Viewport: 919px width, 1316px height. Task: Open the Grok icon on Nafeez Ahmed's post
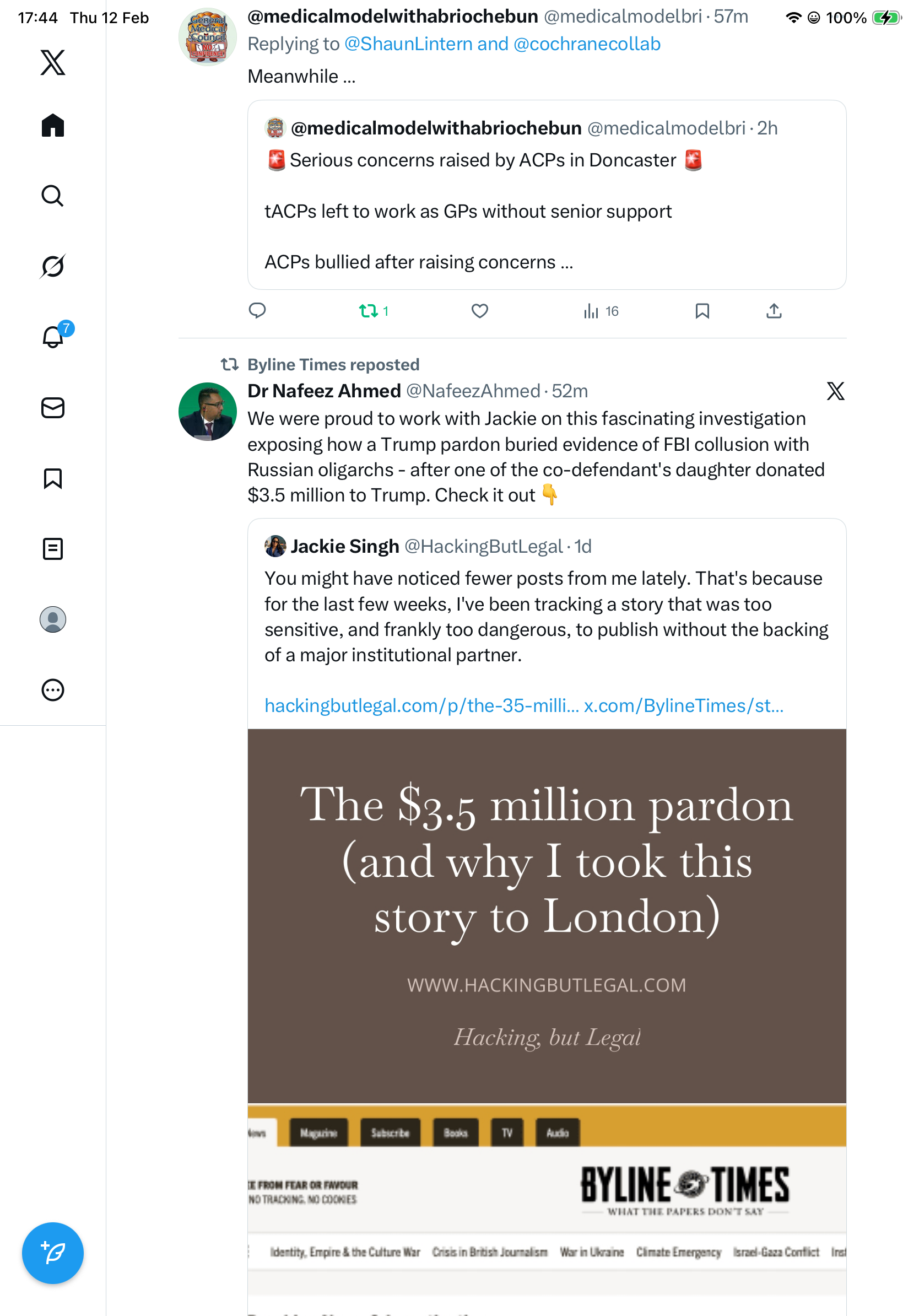(835, 391)
